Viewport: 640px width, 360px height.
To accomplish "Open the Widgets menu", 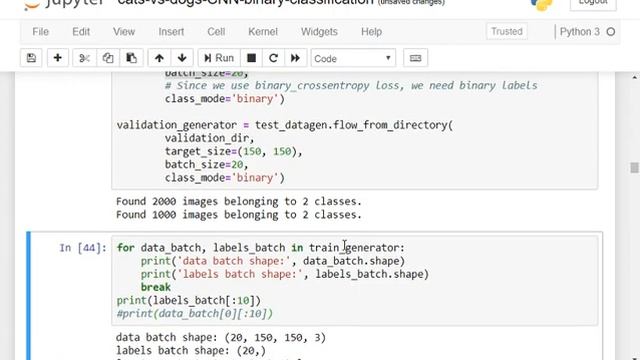I will (x=319, y=31).
